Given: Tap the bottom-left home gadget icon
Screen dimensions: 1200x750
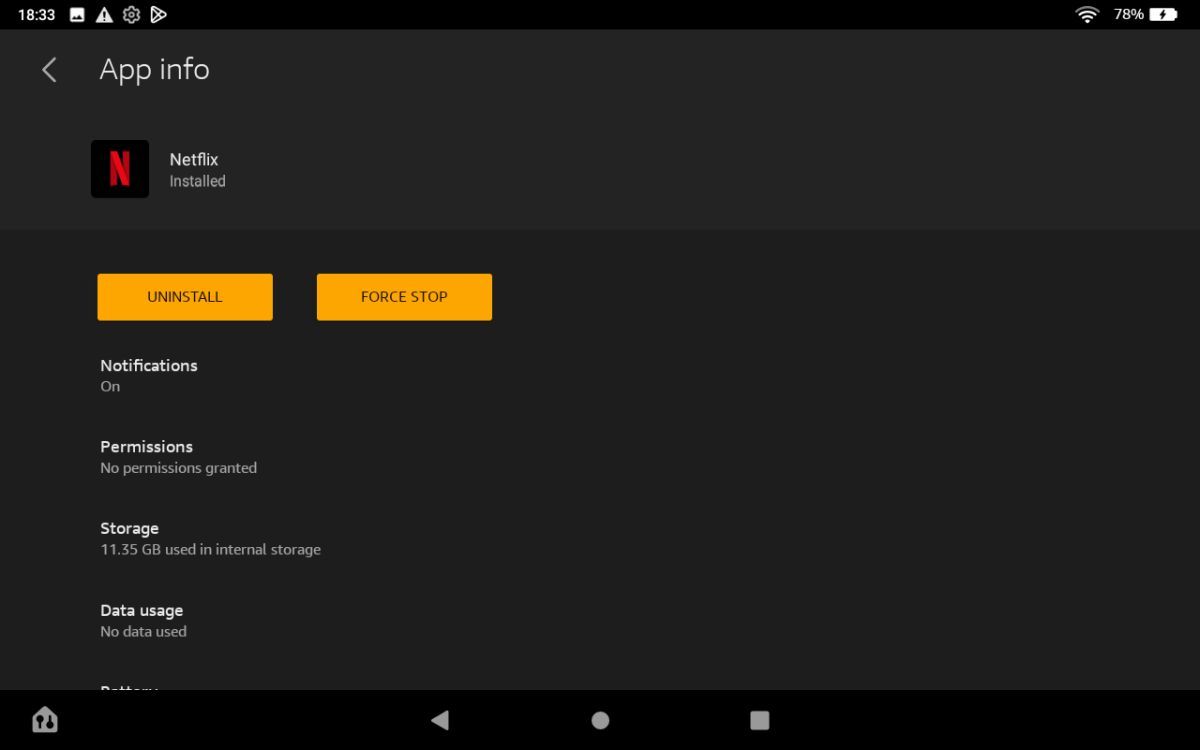Looking at the screenshot, I should 45,720.
